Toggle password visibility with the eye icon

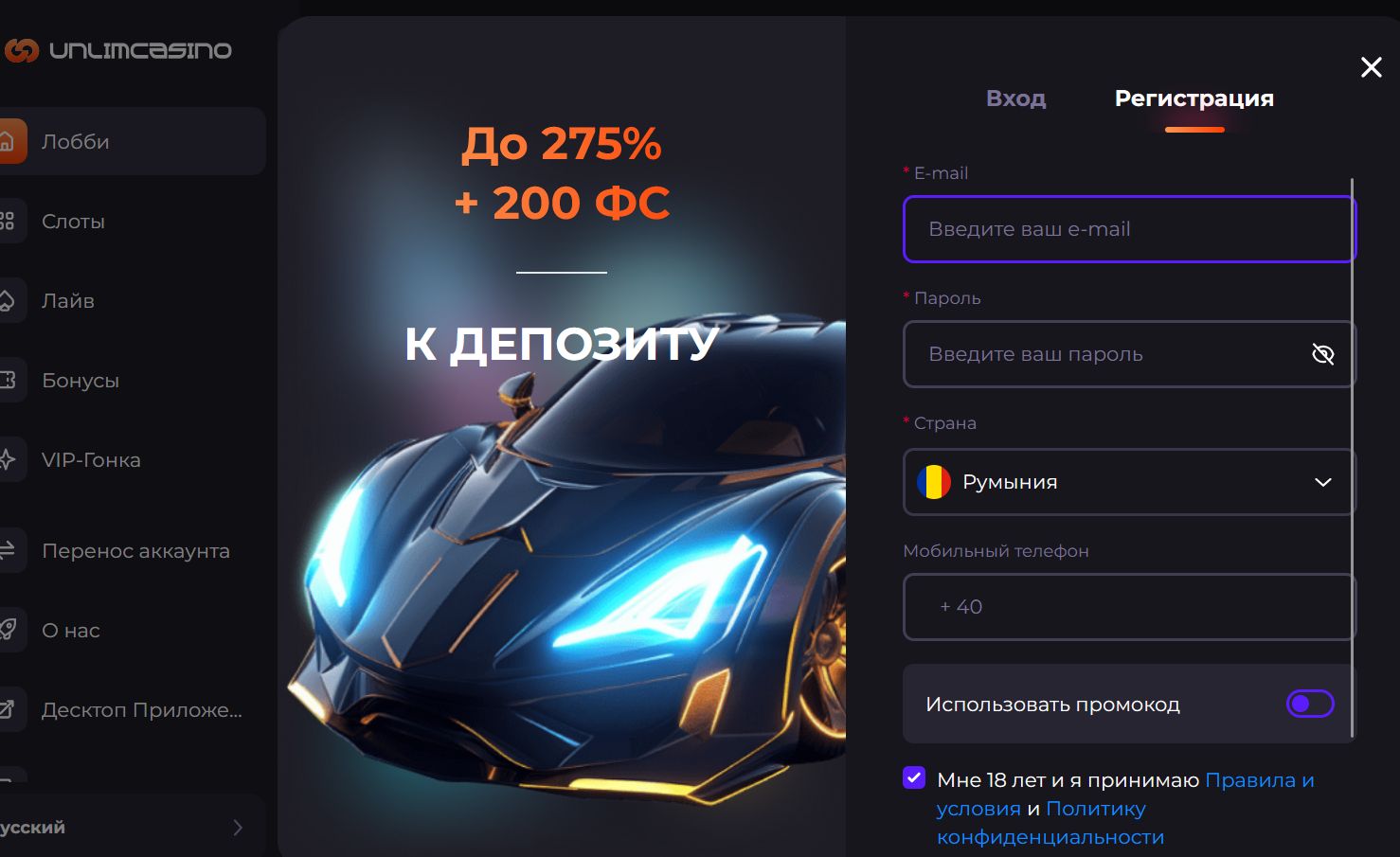(x=1322, y=354)
